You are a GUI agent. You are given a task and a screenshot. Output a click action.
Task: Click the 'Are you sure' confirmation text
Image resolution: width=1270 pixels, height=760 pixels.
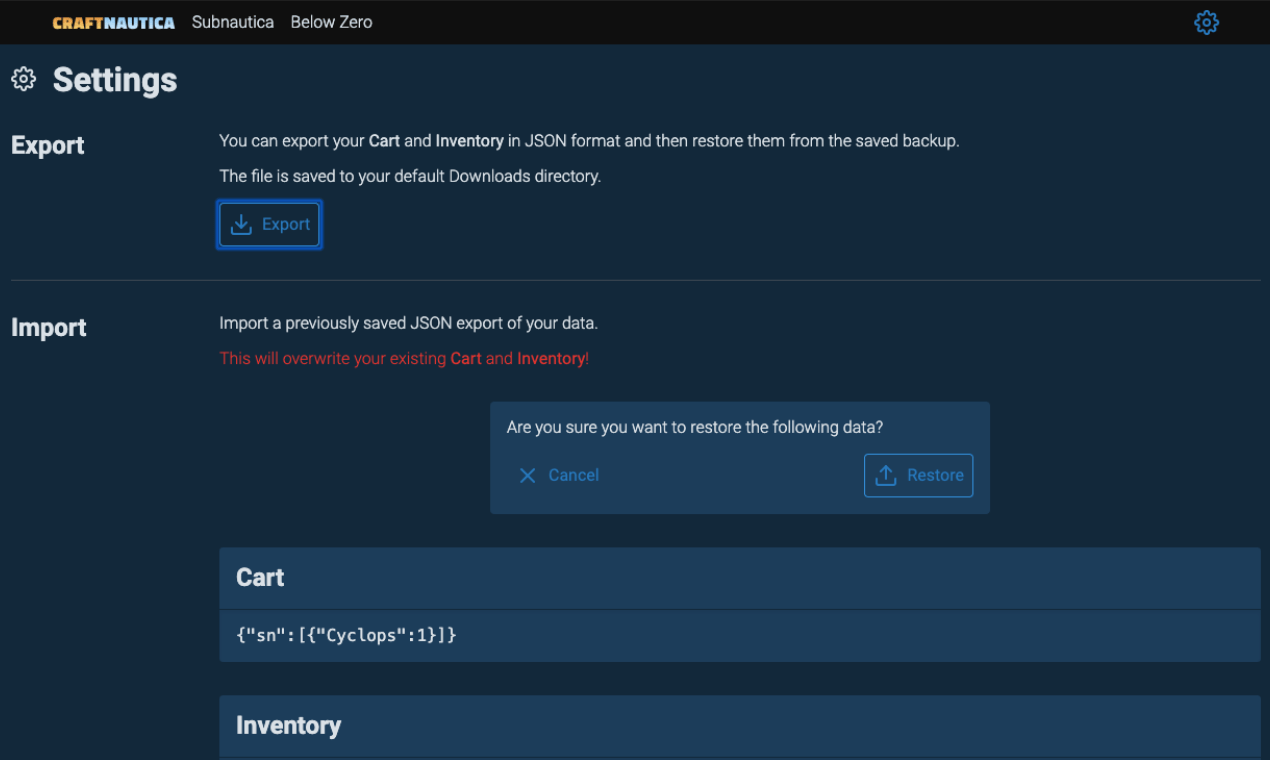(x=695, y=427)
